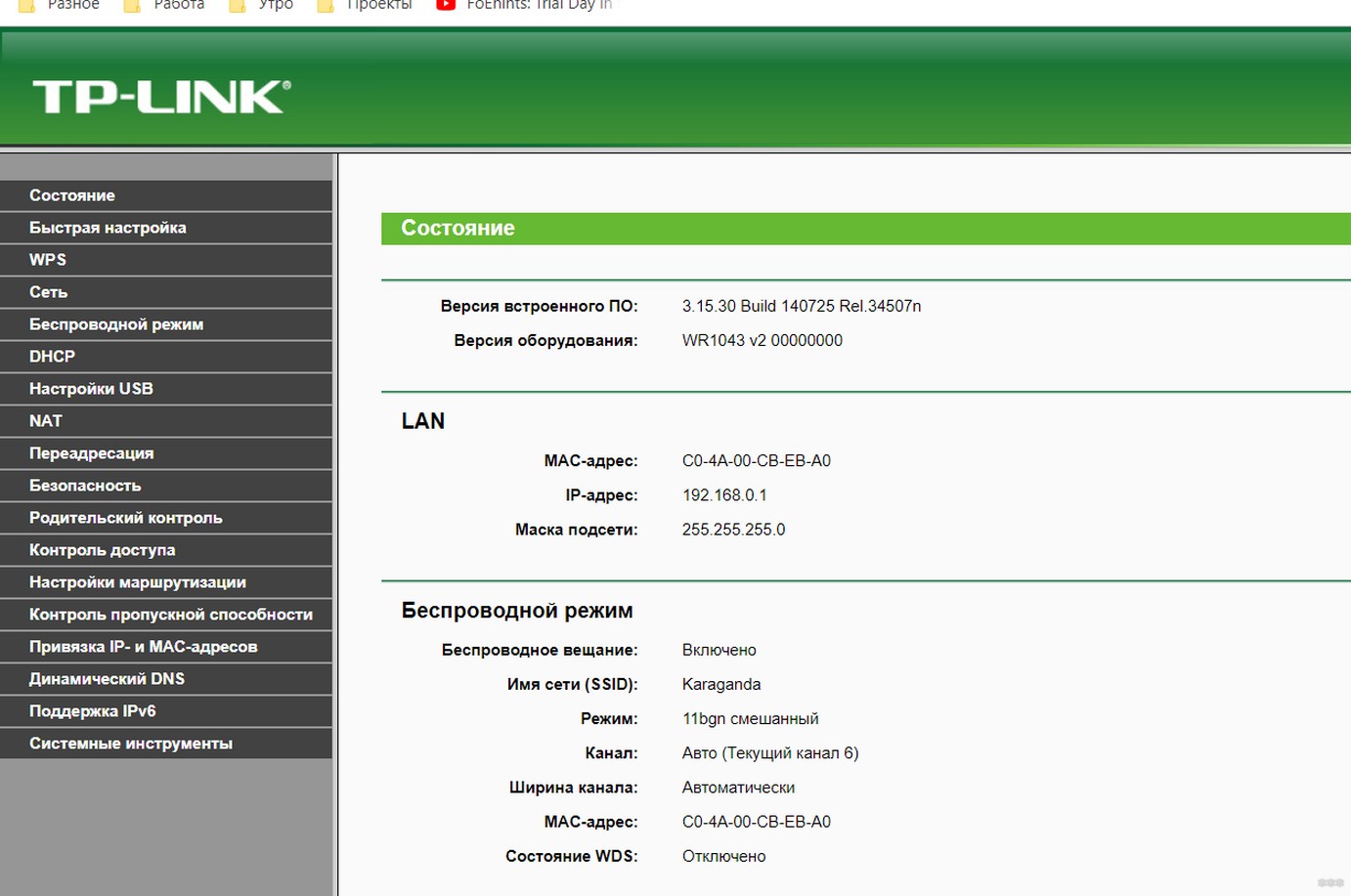This screenshot has width=1351, height=896.
Task: Click the IP address 192.168.0.1
Action: tap(724, 495)
